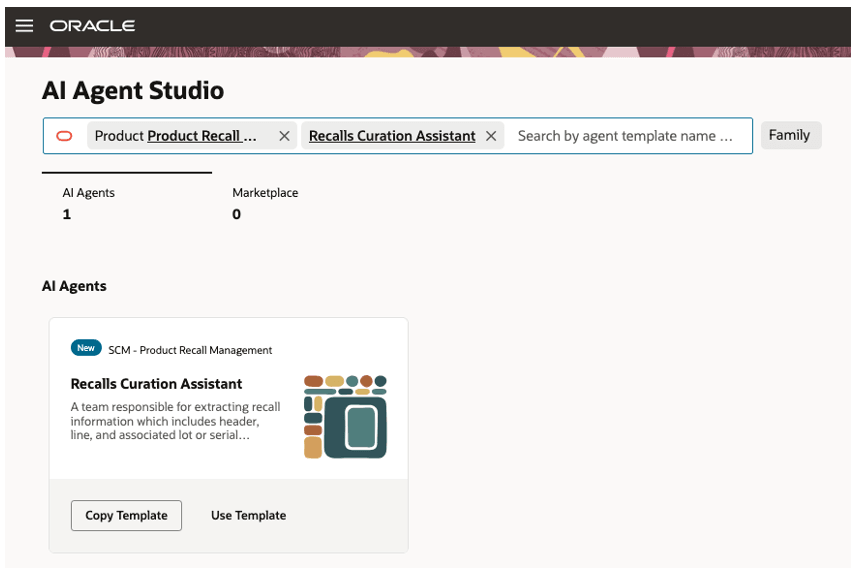Viewport: 861px width, 574px height.
Task: Click the AI Agent Studio page heading
Action: tap(133, 91)
